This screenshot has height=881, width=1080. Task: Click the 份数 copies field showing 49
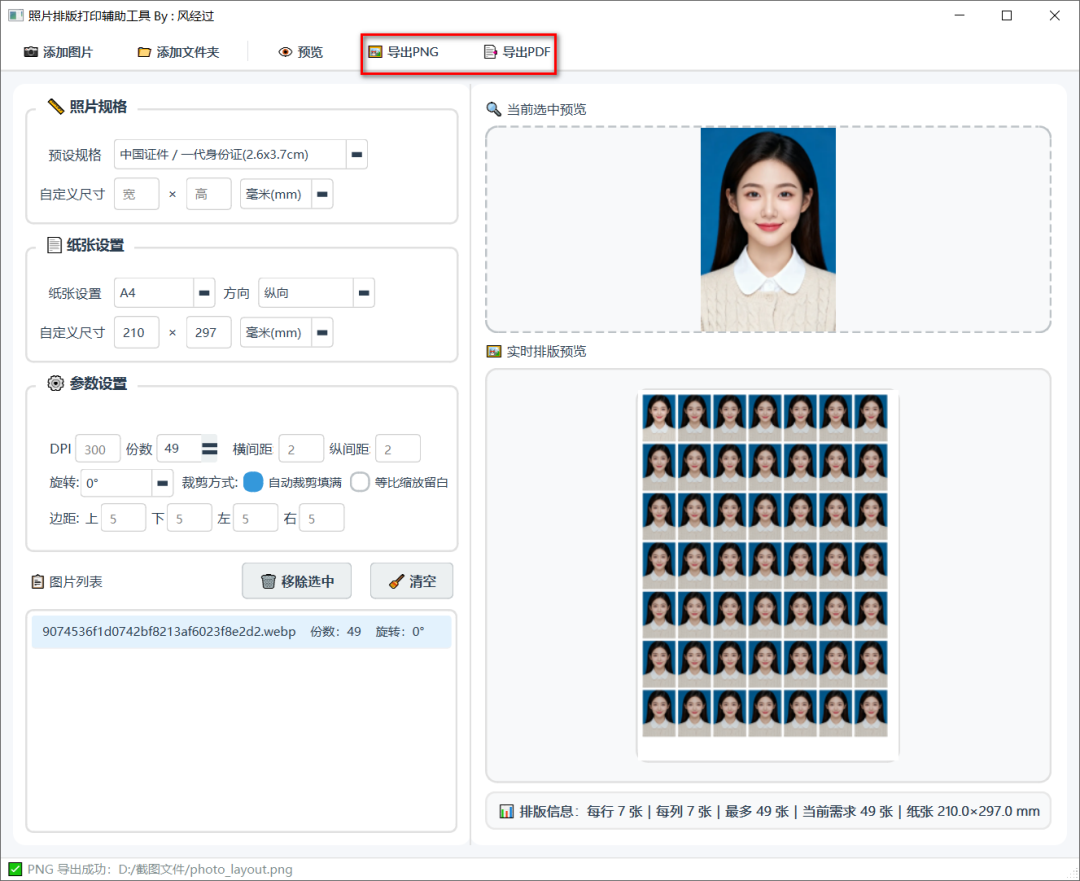tap(180, 449)
